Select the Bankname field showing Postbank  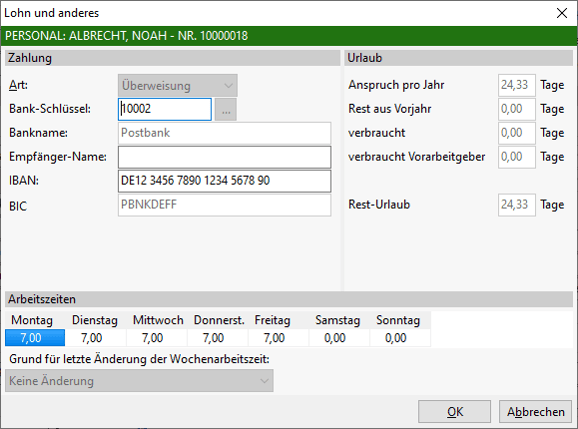click(224, 133)
